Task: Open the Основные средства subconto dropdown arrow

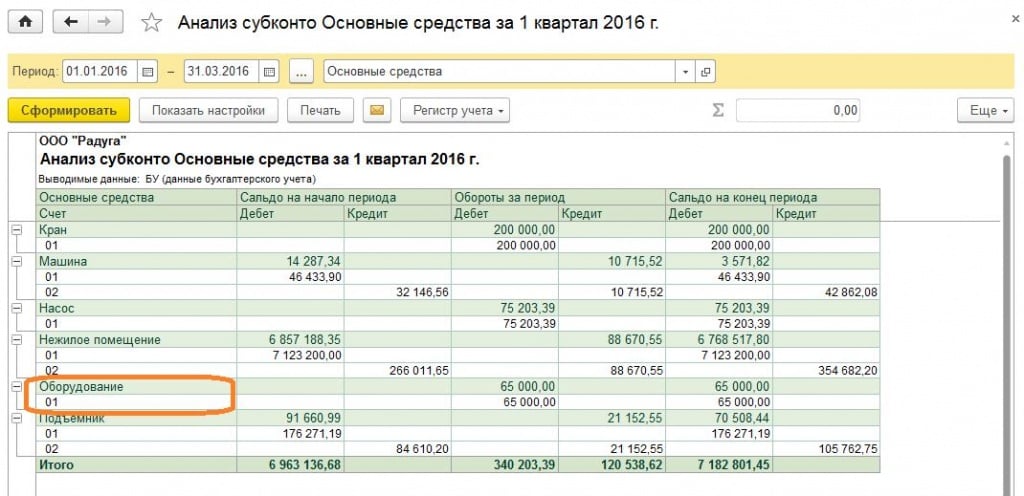Action: click(685, 72)
